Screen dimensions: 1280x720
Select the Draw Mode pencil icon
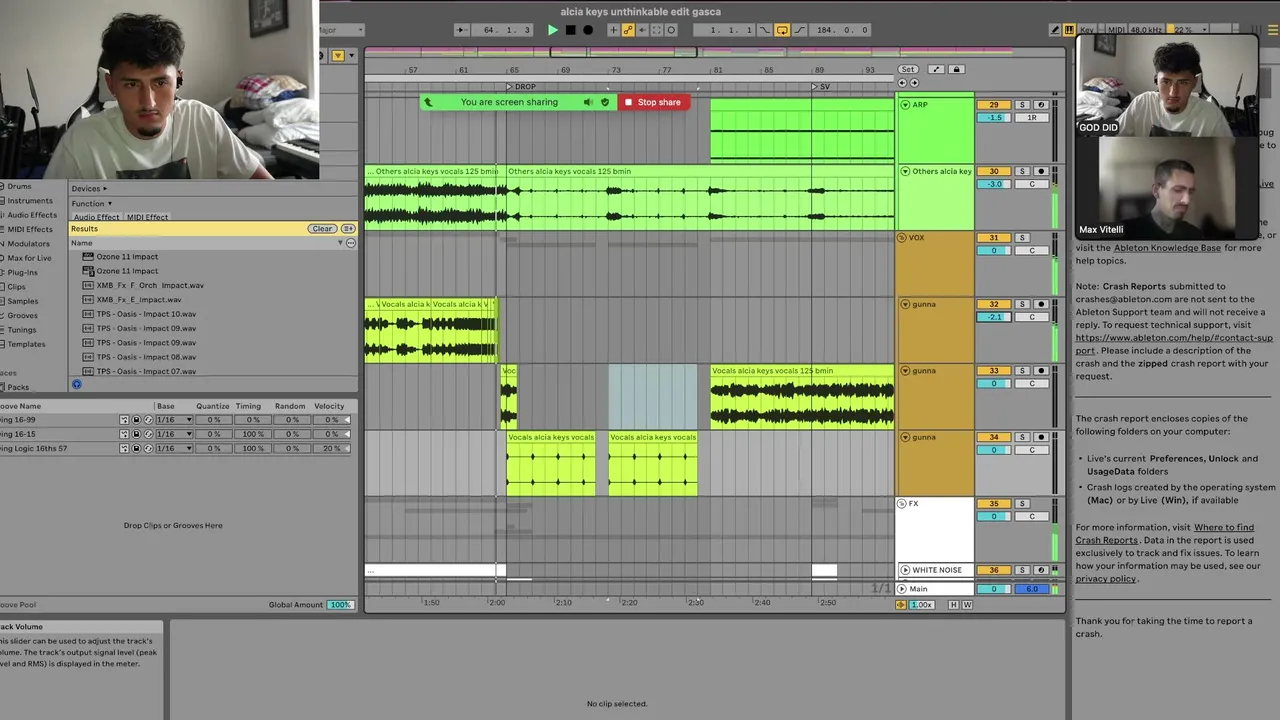click(x=1056, y=30)
